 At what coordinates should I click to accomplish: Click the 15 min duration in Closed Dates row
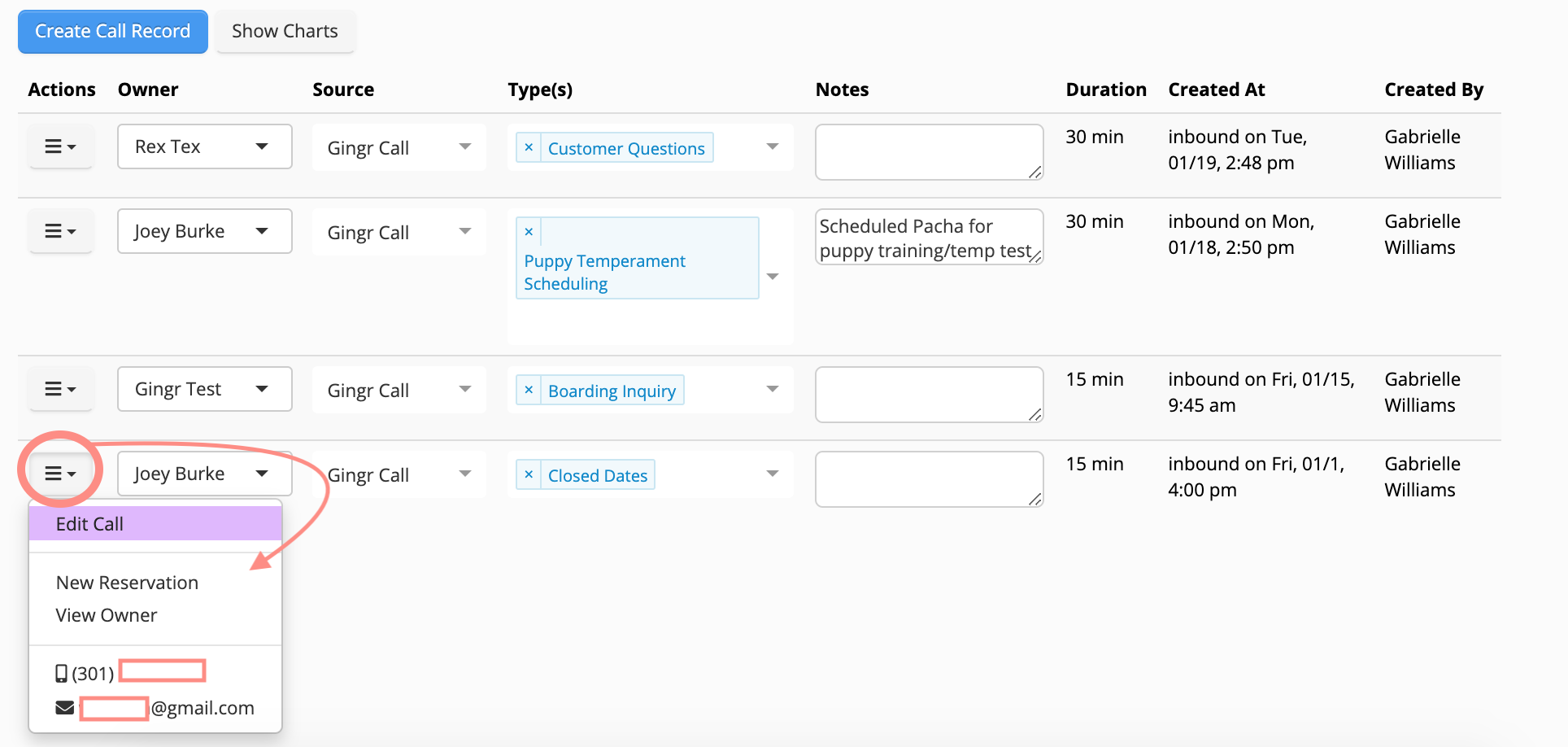point(1095,464)
